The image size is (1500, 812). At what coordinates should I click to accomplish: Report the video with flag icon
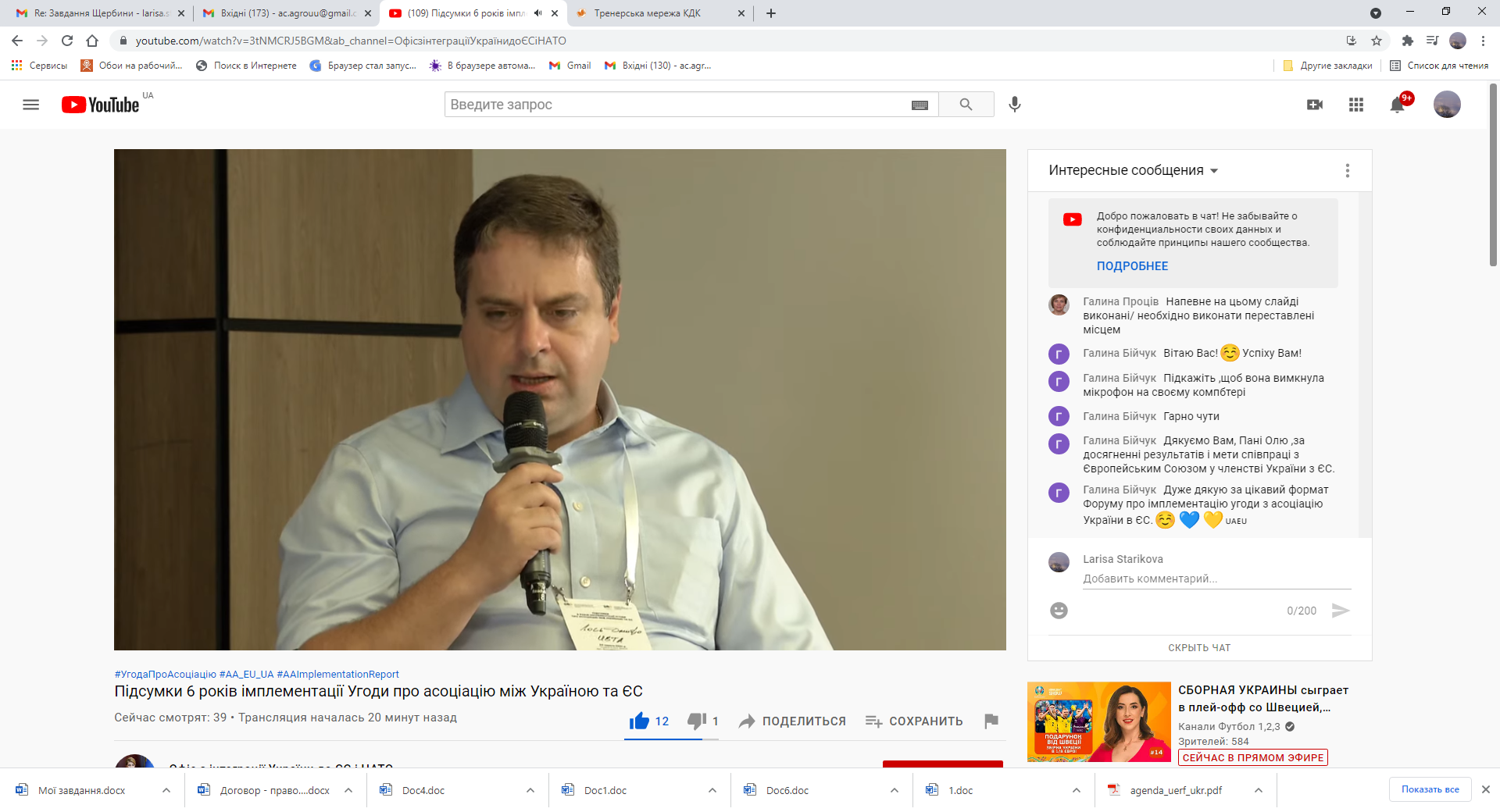991,721
